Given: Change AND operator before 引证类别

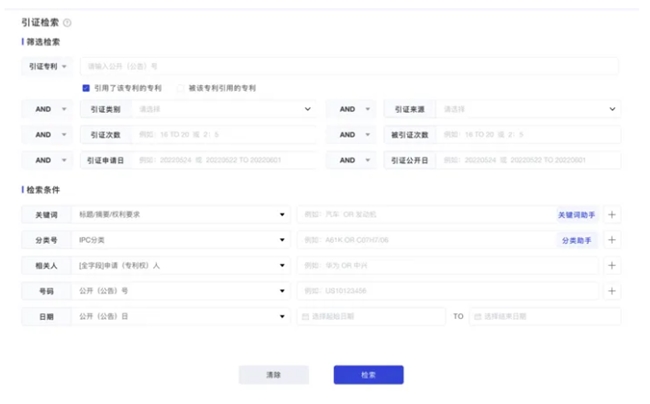Looking at the screenshot, I should (46, 109).
